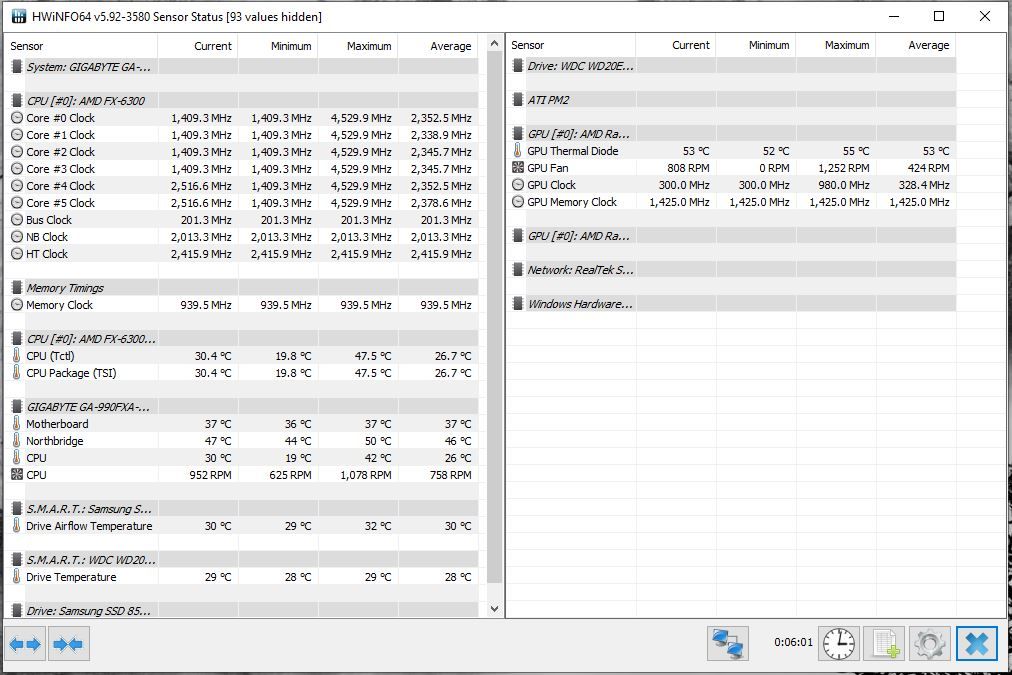Click CPU fan maximum 1,078 RPM

tap(365, 475)
